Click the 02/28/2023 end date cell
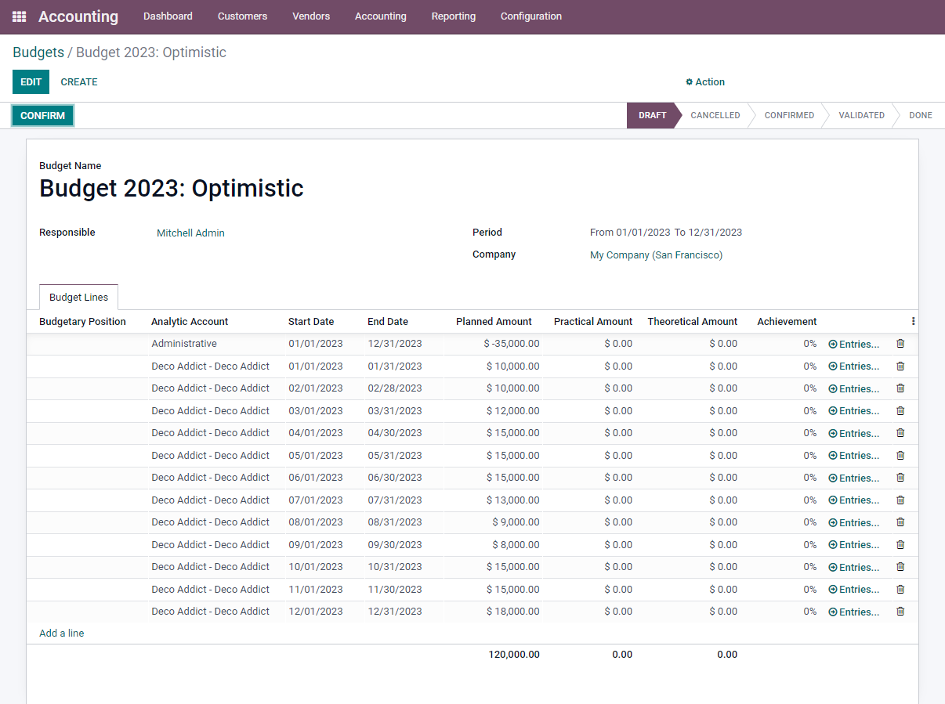945x704 pixels. (395, 388)
